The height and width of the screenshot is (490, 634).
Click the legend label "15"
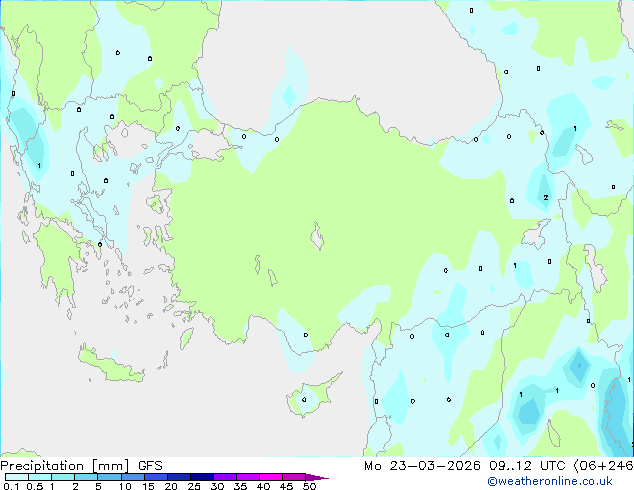148,486
